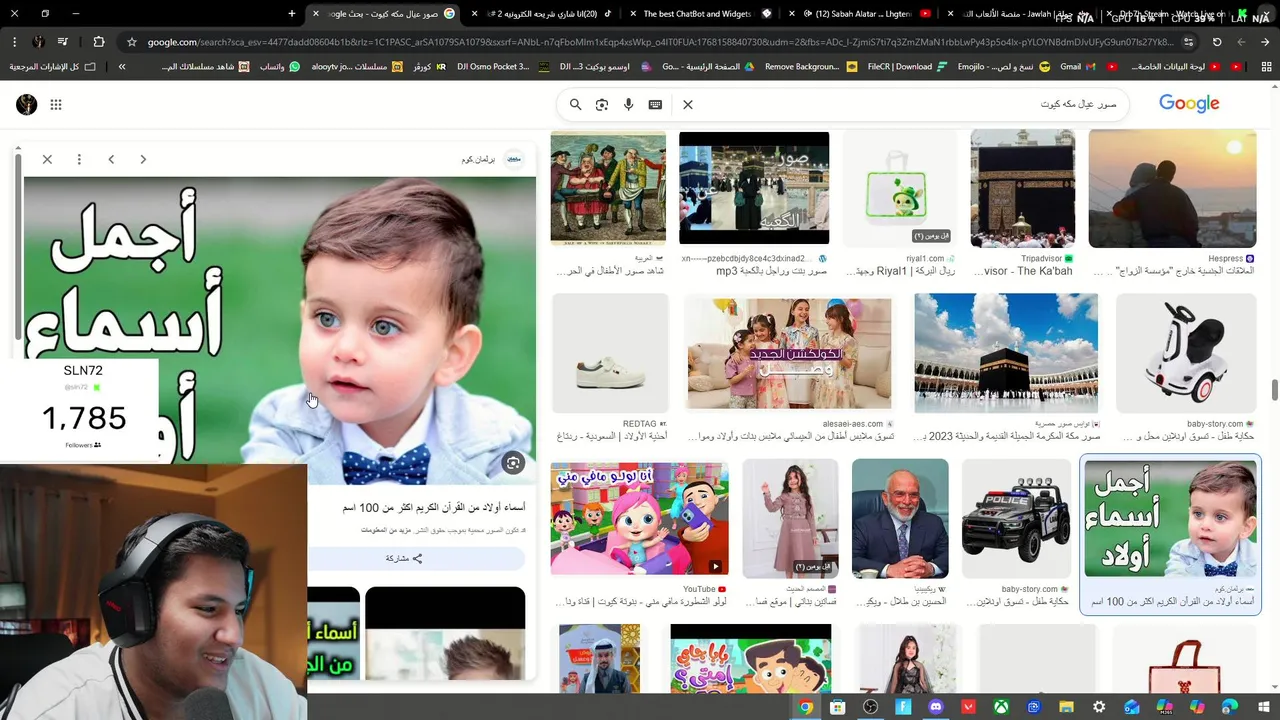
Task: Open the YouTube لولو cartoon image result
Action: 639,519
